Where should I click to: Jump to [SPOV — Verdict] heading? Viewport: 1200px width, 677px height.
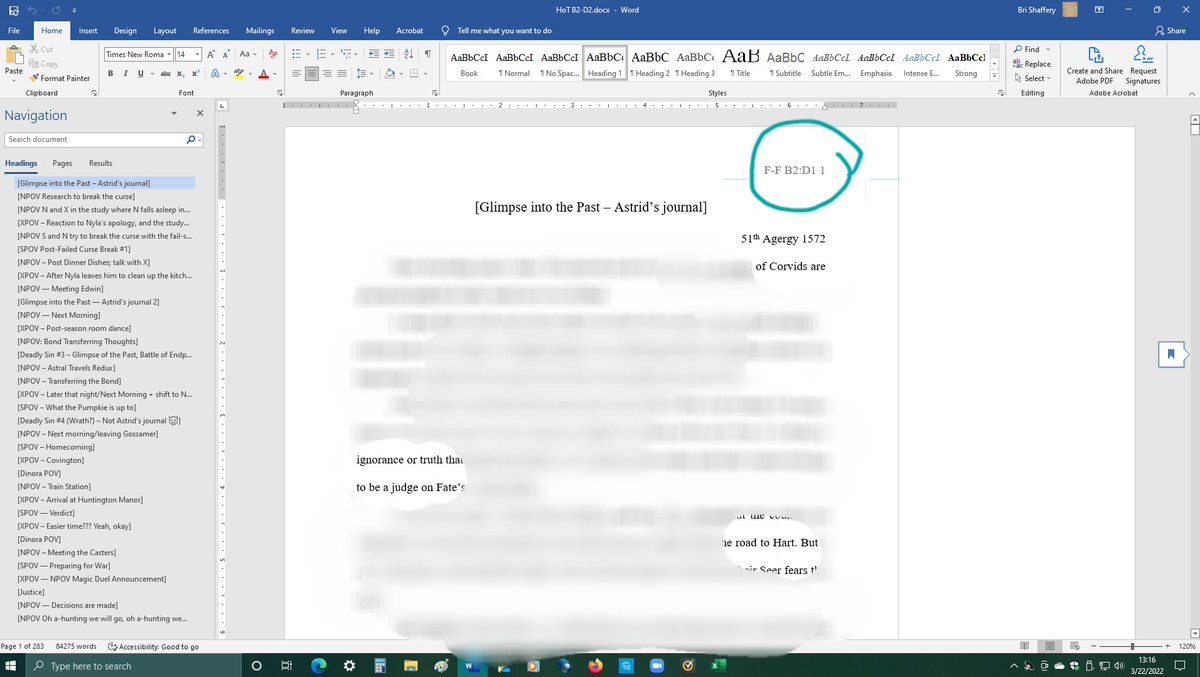46,512
